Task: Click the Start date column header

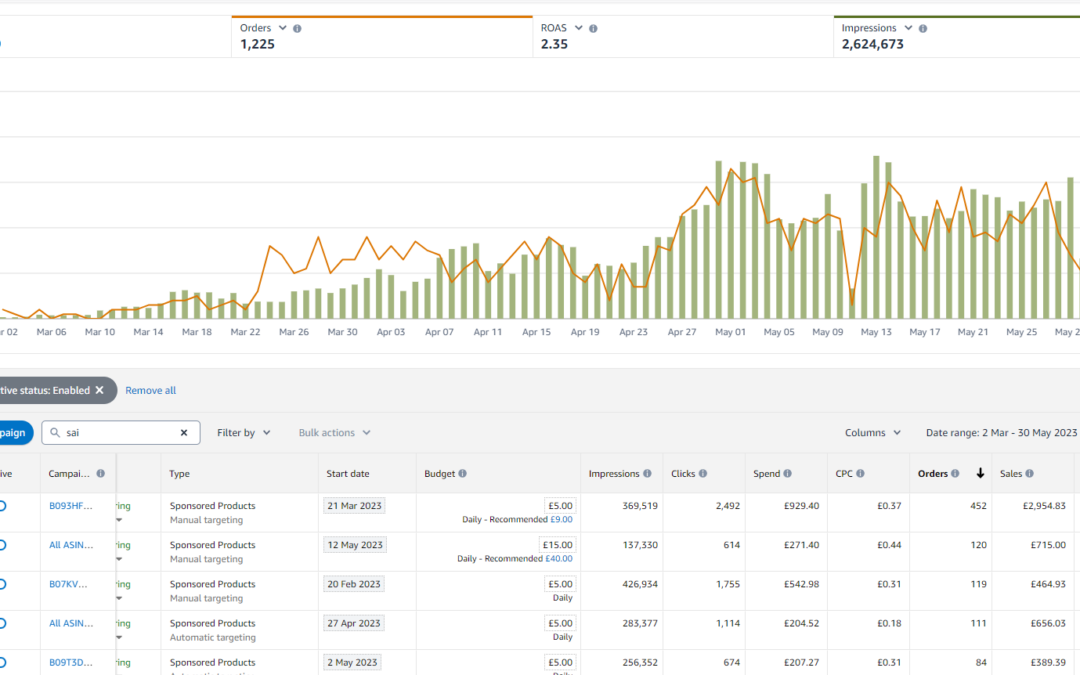Action: [x=347, y=474]
